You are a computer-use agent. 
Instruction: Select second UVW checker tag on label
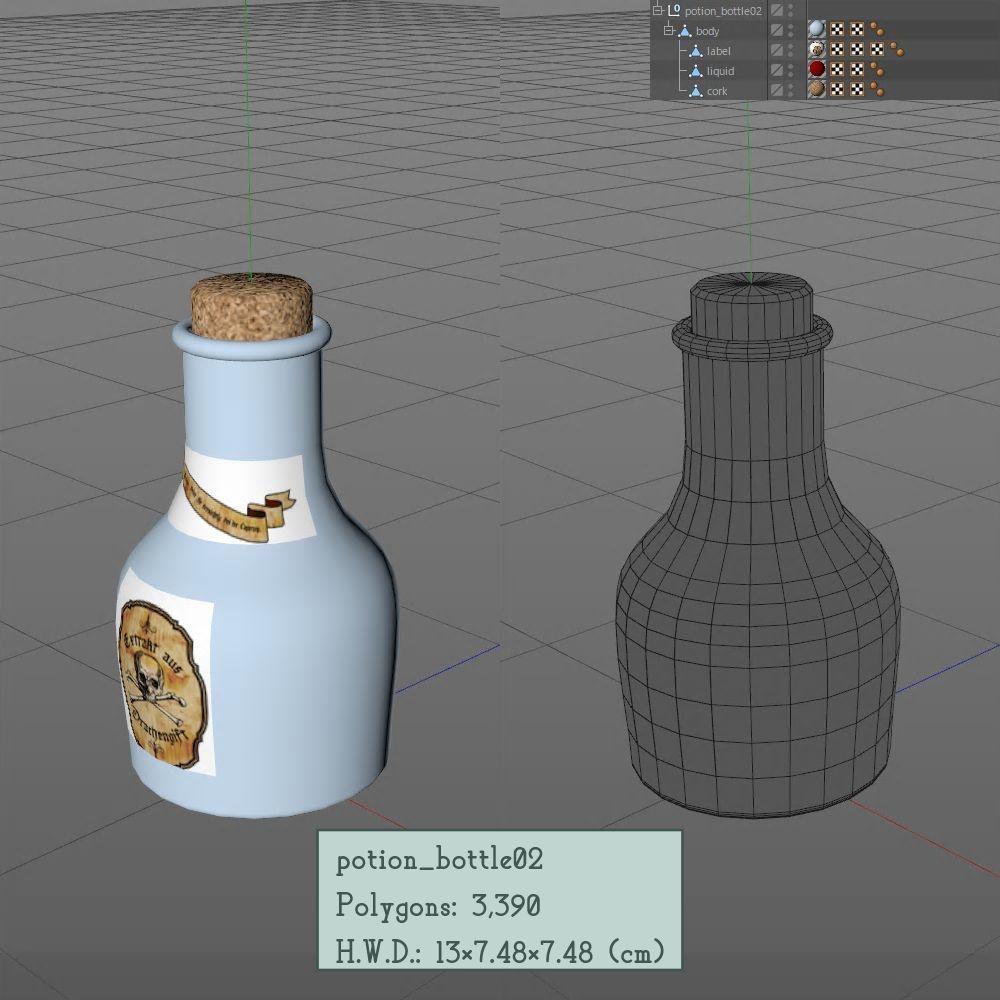click(857, 49)
